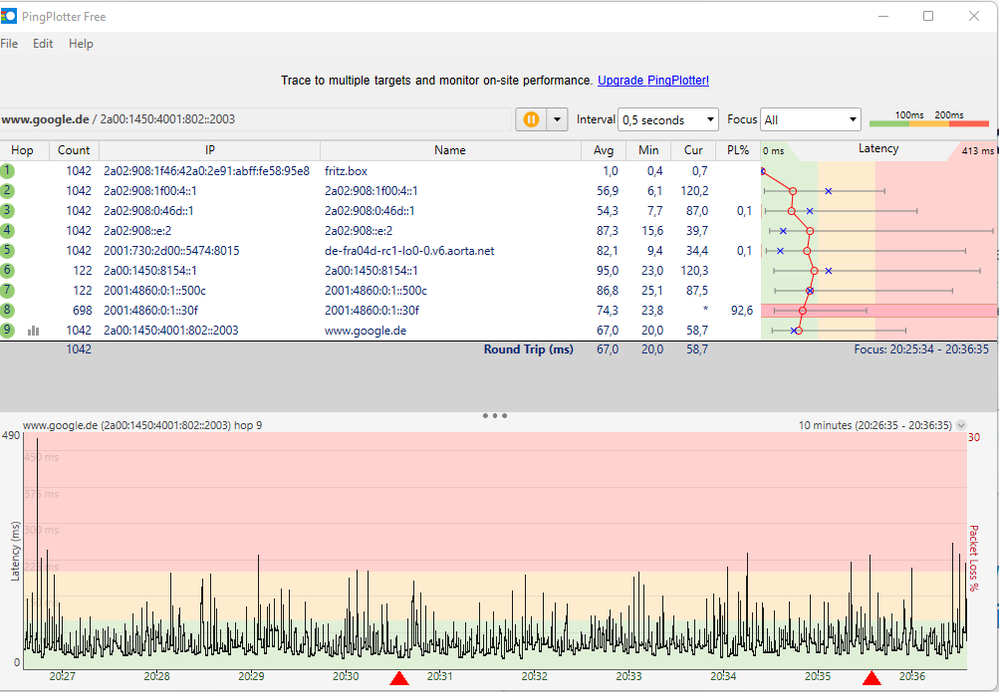
Task: Open the Help menu
Action: [x=81, y=44]
